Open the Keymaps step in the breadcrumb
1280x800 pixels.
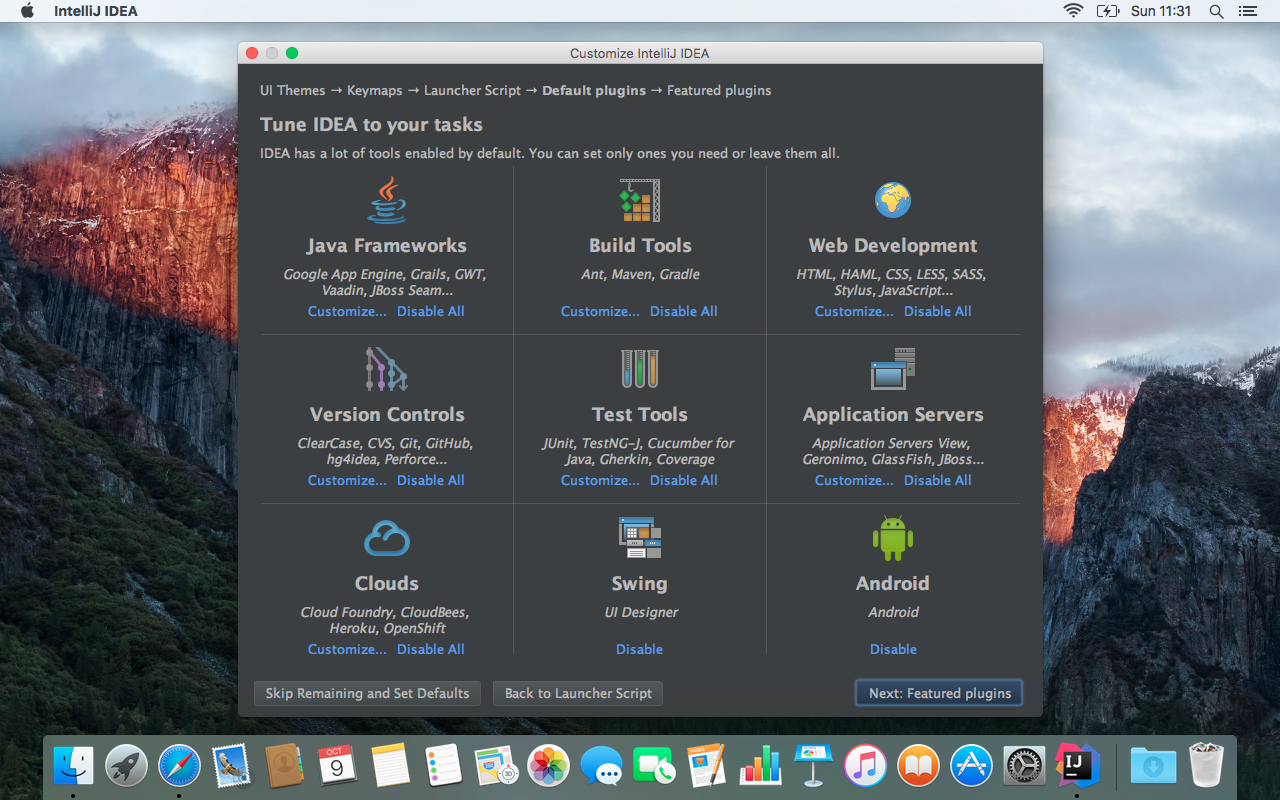tap(374, 90)
